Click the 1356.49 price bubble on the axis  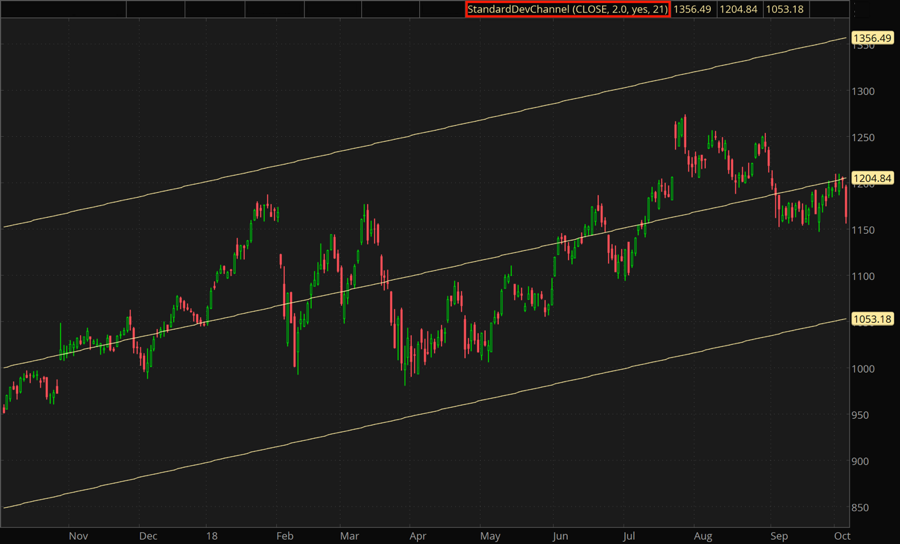870,38
